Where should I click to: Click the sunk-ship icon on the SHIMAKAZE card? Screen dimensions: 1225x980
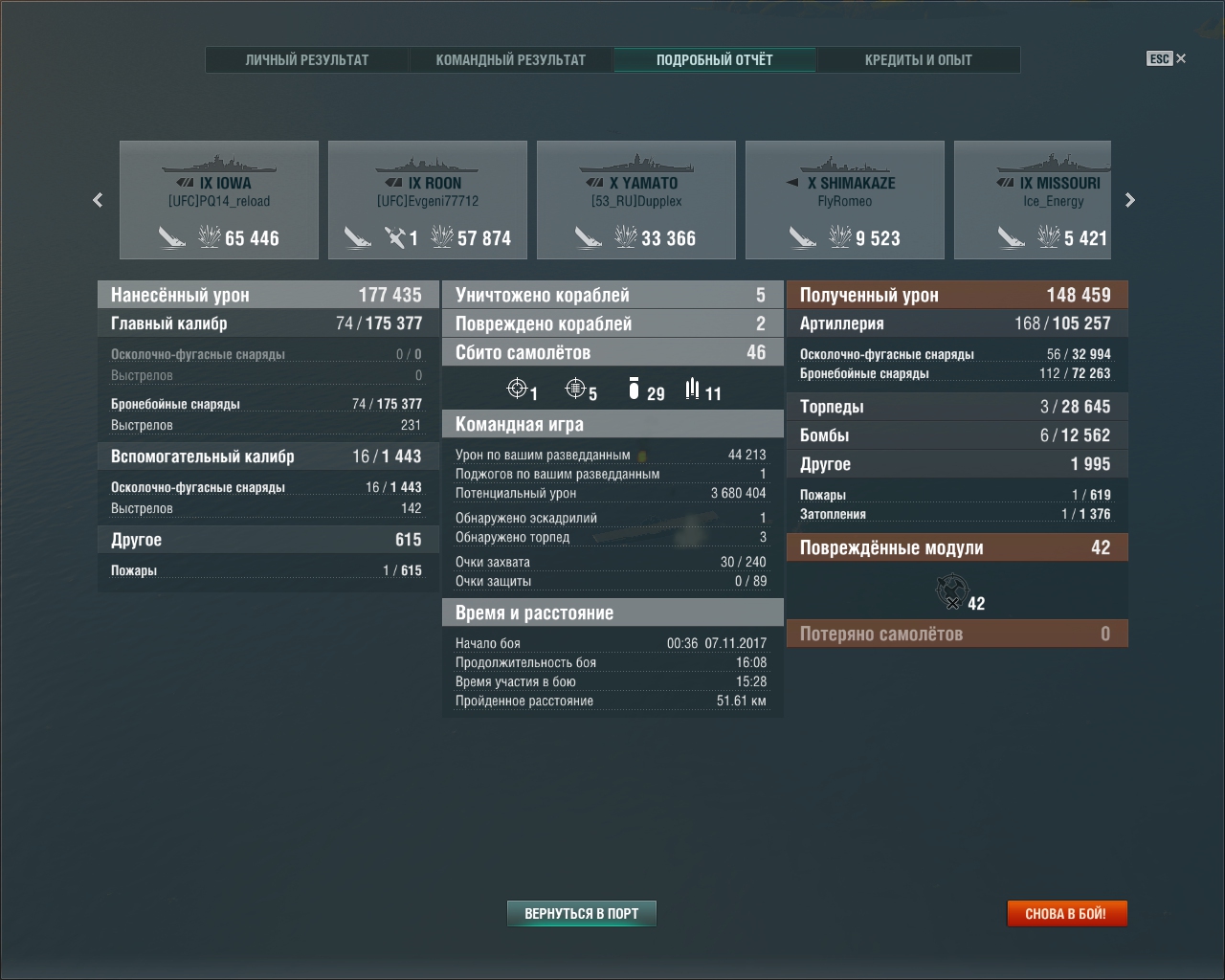click(x=803, y=236)
